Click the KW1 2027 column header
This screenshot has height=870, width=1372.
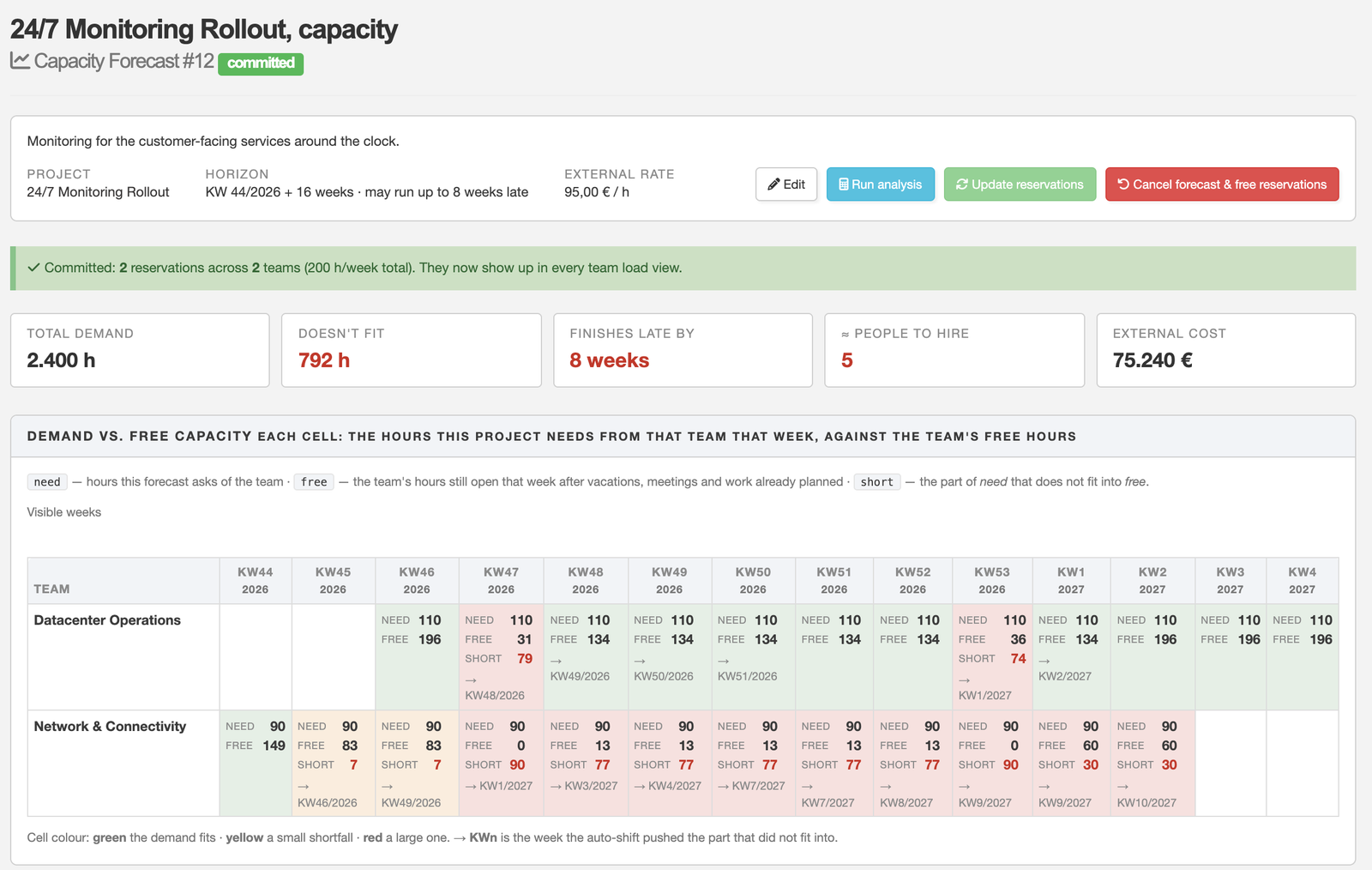[1071, 581]
